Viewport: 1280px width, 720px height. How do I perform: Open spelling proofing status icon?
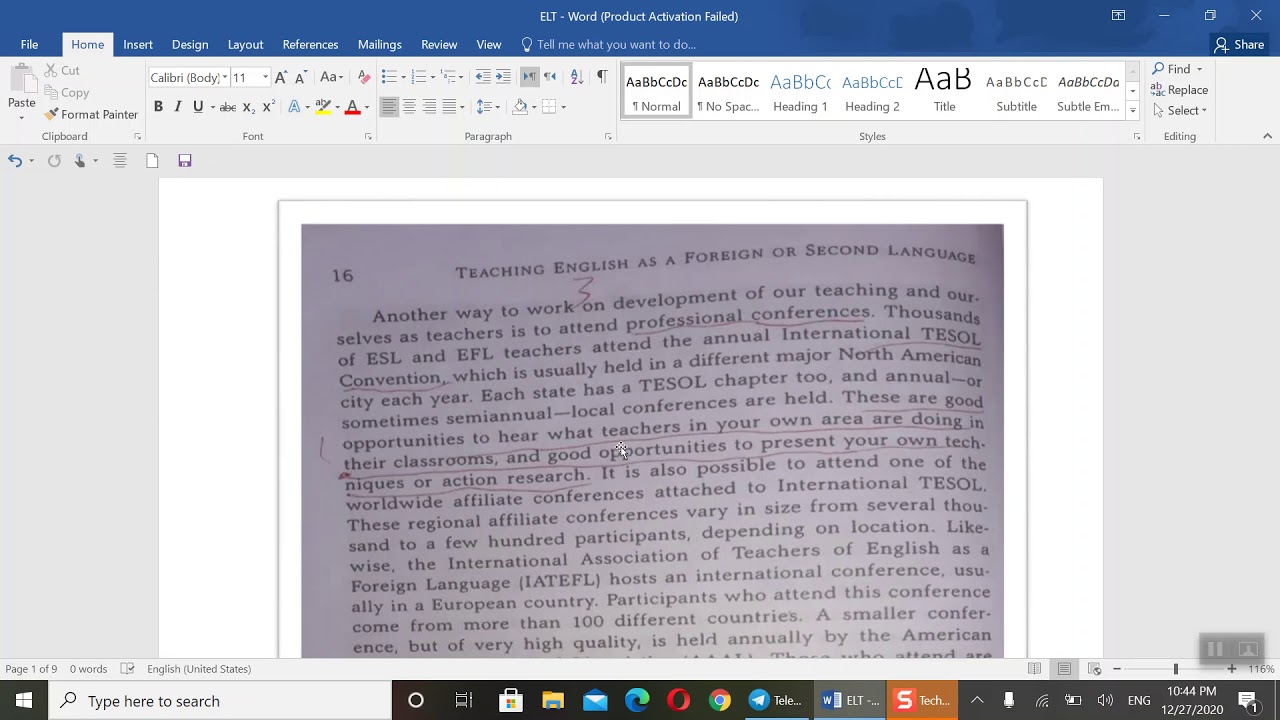(x=128, y=669)
